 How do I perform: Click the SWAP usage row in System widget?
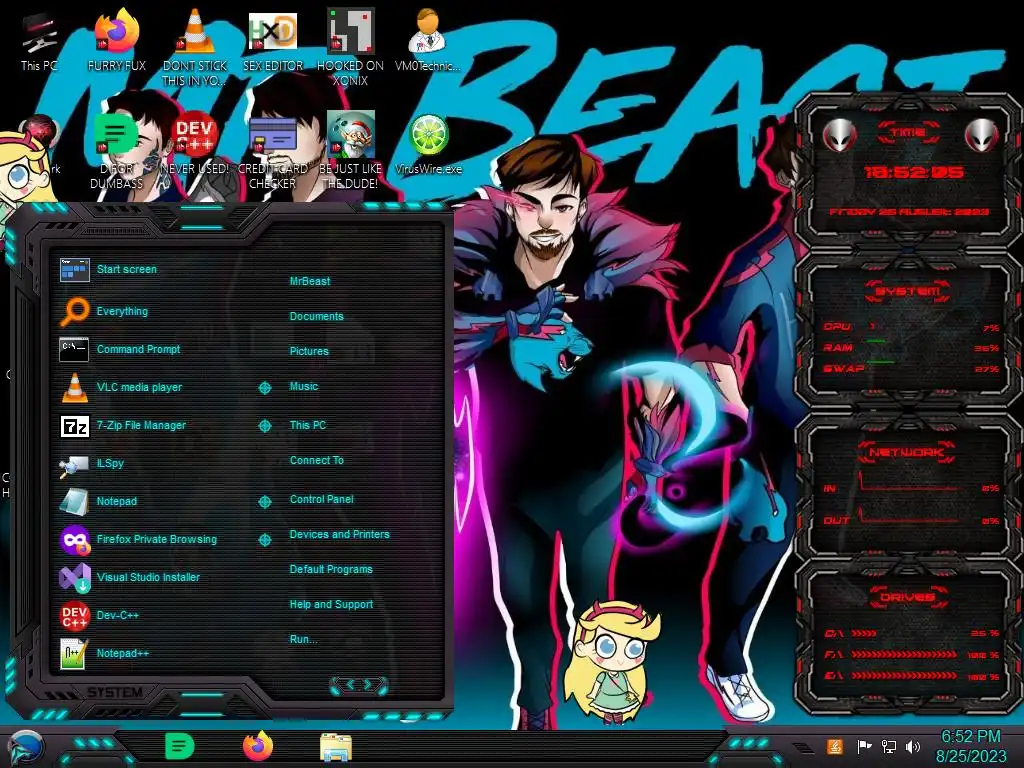pyautogui.click(x=910, y=368)
